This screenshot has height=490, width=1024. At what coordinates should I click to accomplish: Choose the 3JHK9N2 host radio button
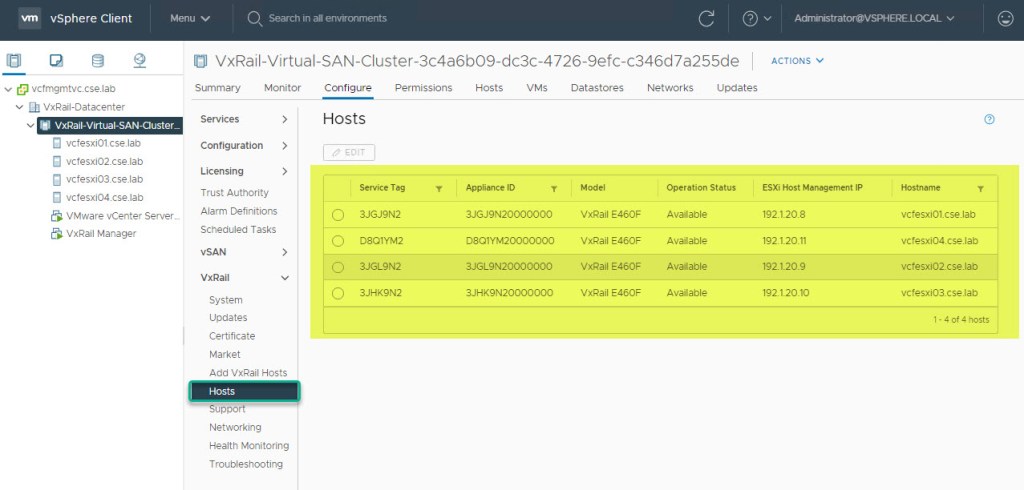coord(338,294)
